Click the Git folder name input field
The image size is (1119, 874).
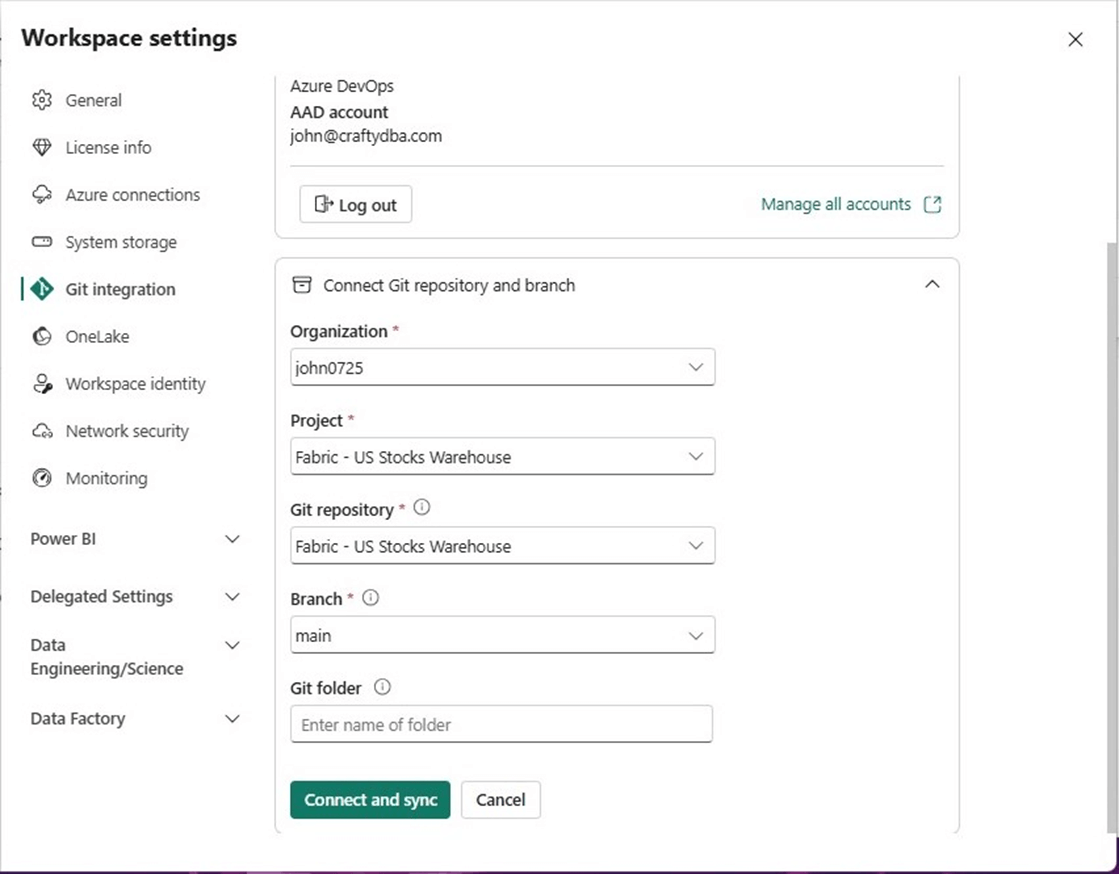(501, 724)
